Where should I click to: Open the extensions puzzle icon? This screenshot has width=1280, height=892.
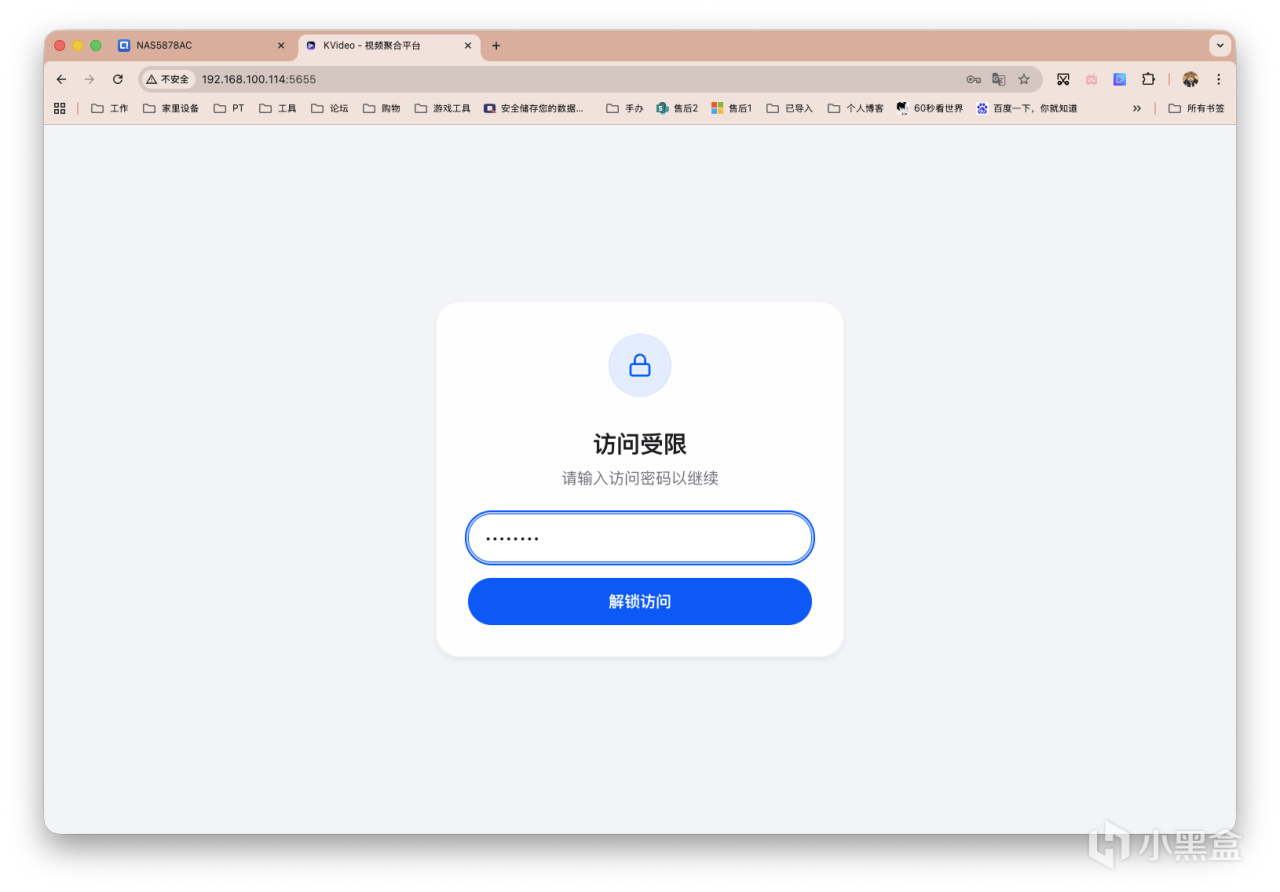point(1148,79)
